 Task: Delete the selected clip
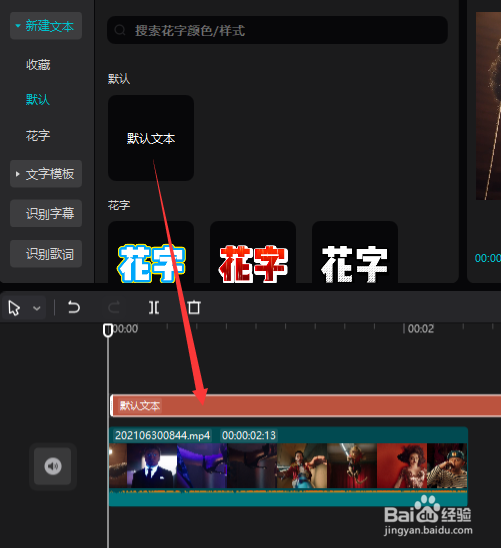194,308
